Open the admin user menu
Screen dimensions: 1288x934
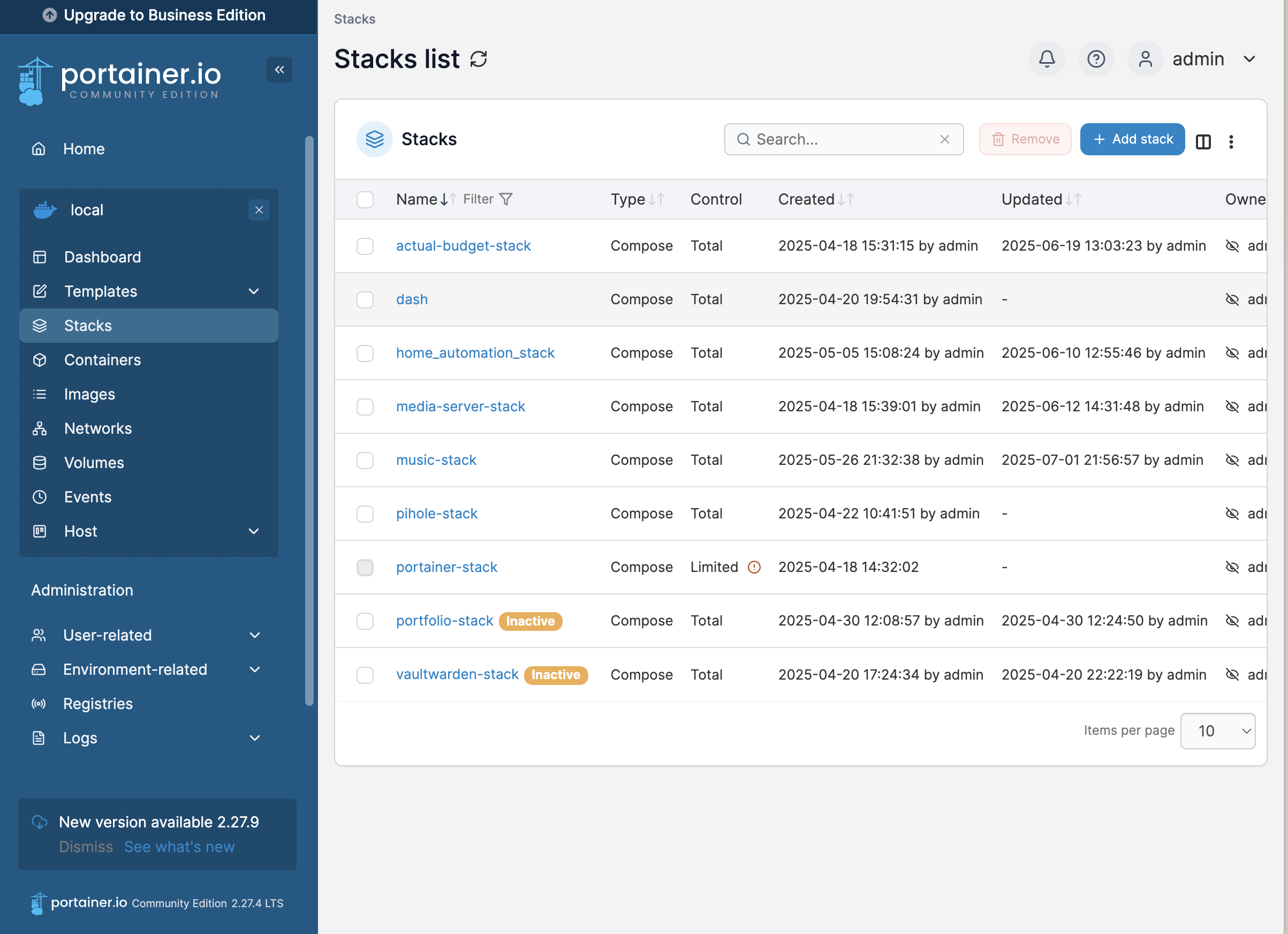[1213, 59]
